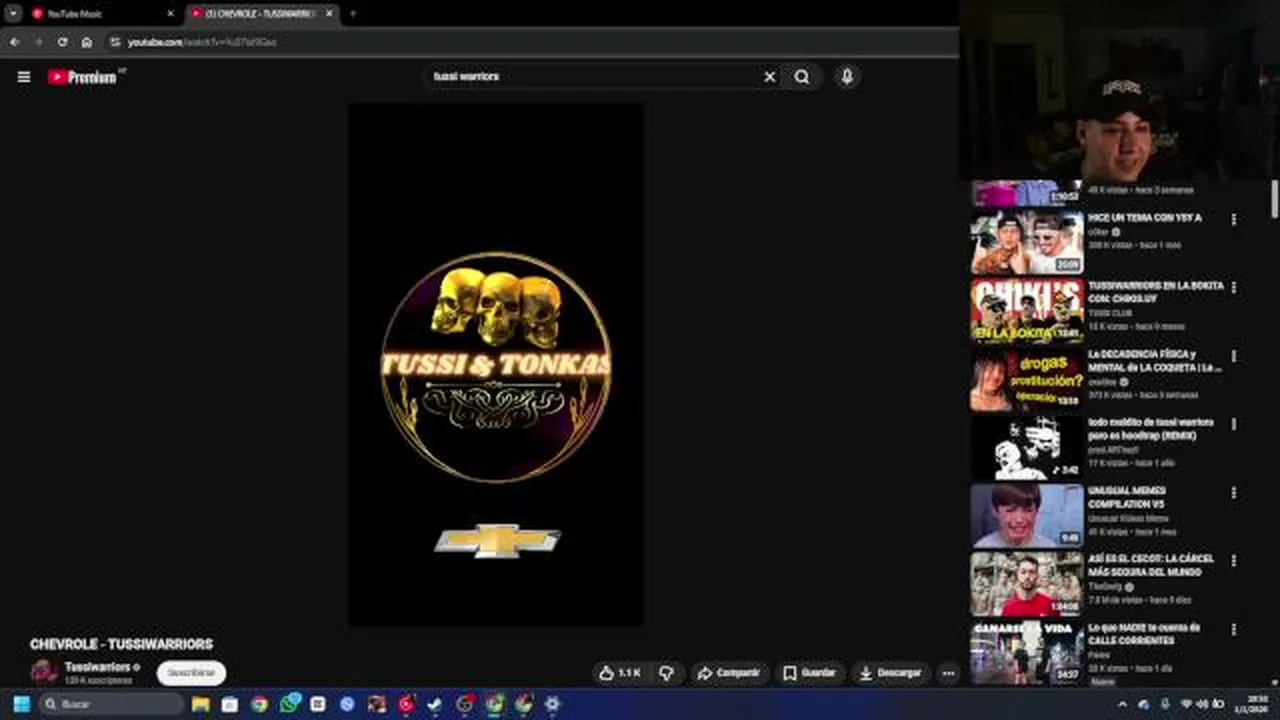Screen dimensions: 1280x720
Task: Click the youtube.com address bar
Action: pyautogui.click(x=530, y=42)
